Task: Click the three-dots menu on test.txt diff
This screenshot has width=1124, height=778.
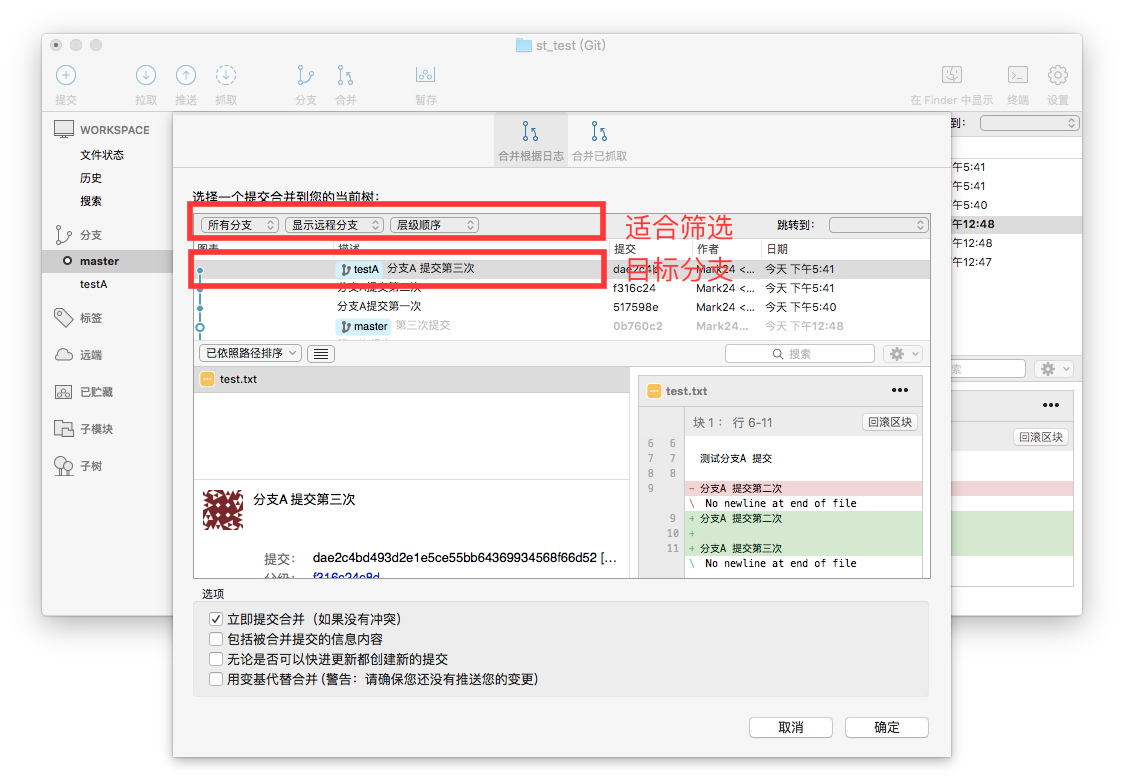Action: tap(900, 390)
